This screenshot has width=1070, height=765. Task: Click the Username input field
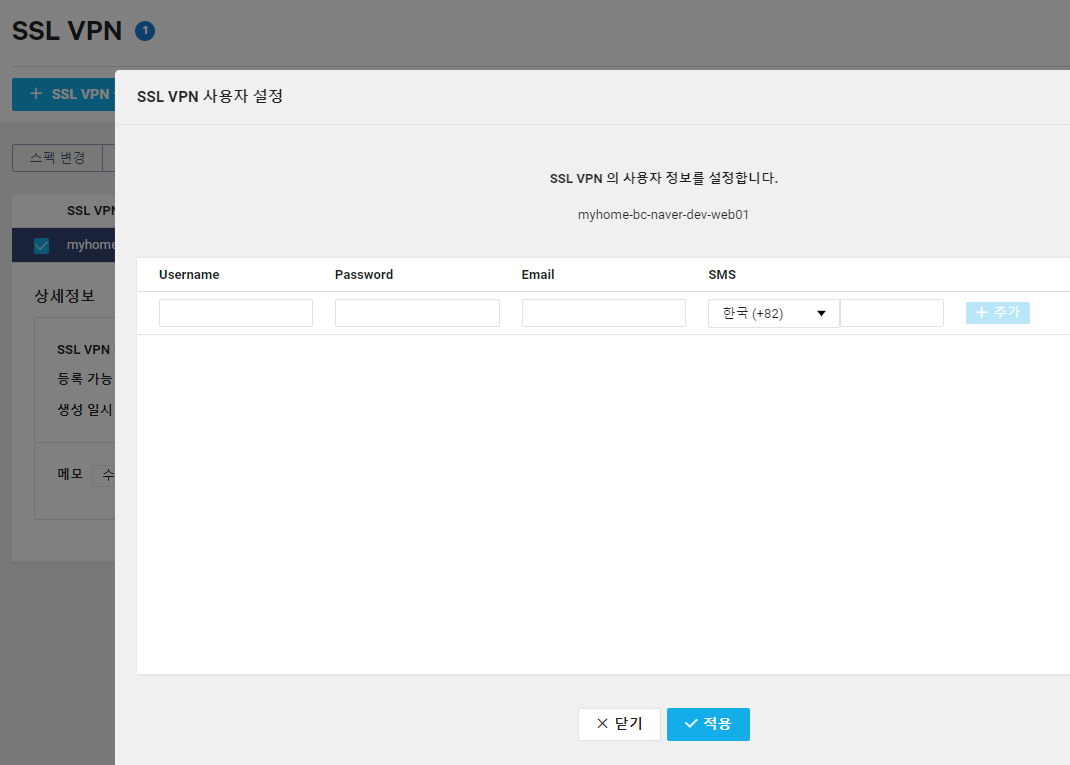click(x=235, y=312)
